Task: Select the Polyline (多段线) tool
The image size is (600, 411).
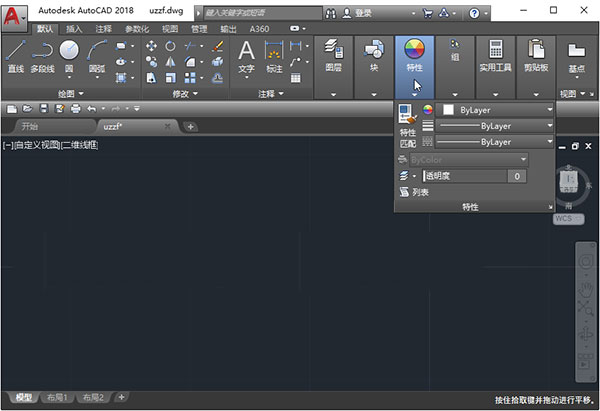Action: click(x=41, y=55)
